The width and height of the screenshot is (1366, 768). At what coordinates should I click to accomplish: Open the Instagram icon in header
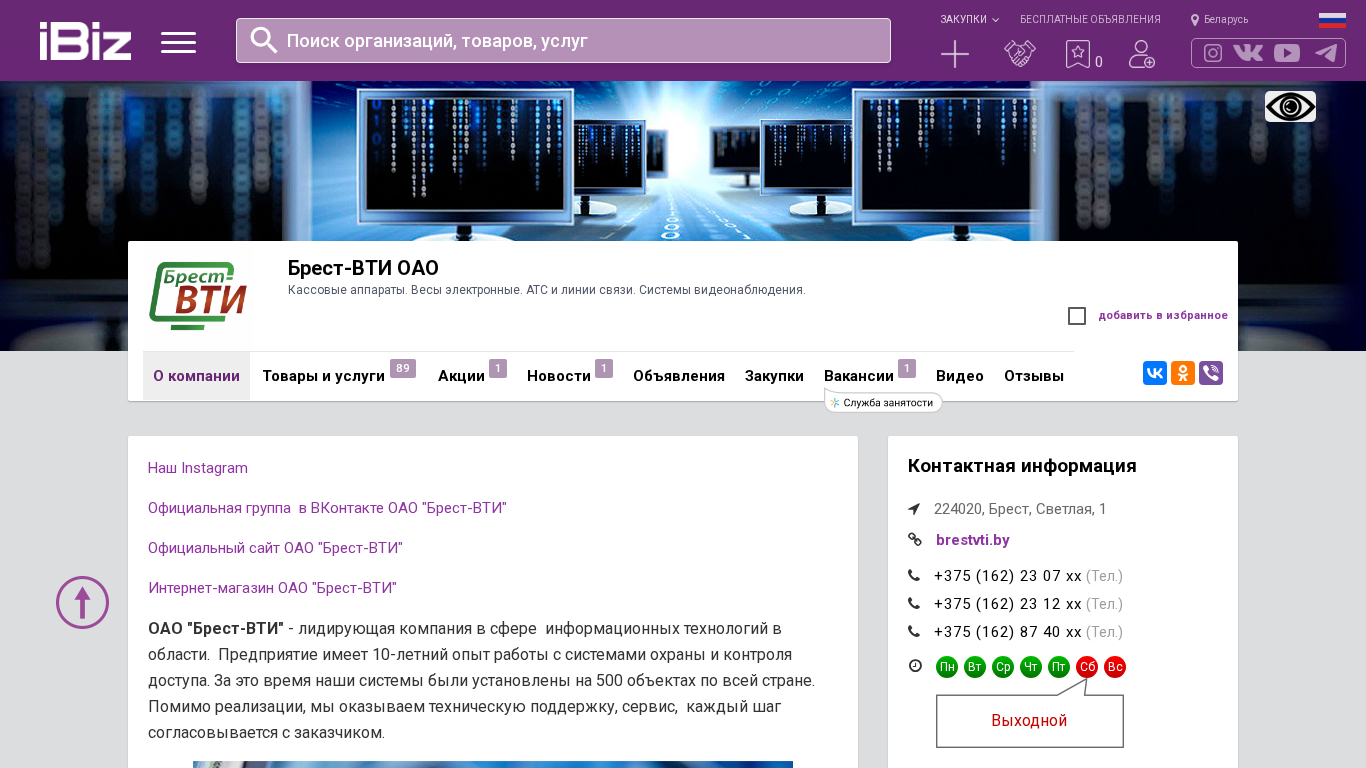(x=1213, y=53)
